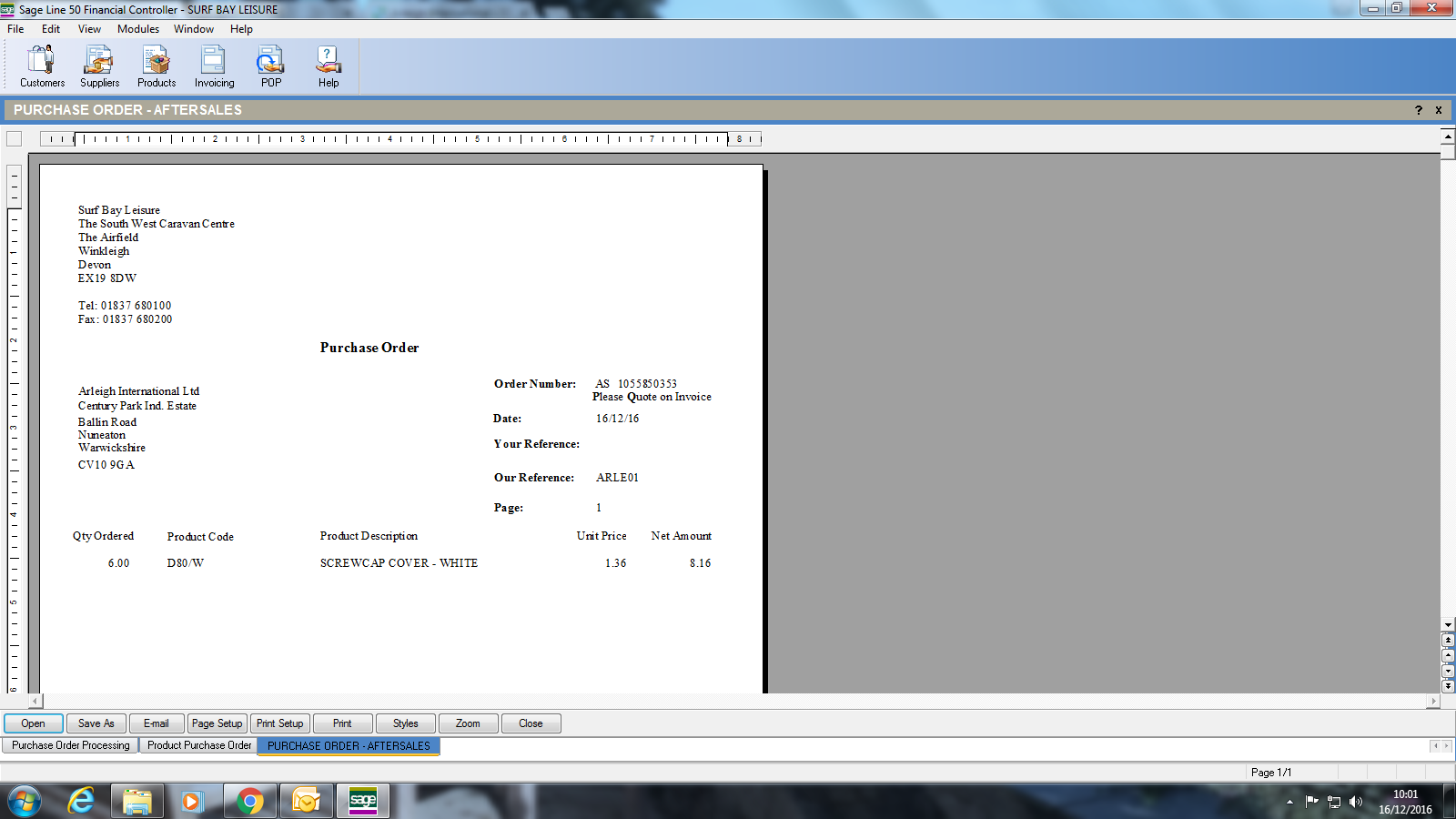Open the volume speaker tray icon
Screen dimensions: 1456x819
coord(1356,802)
